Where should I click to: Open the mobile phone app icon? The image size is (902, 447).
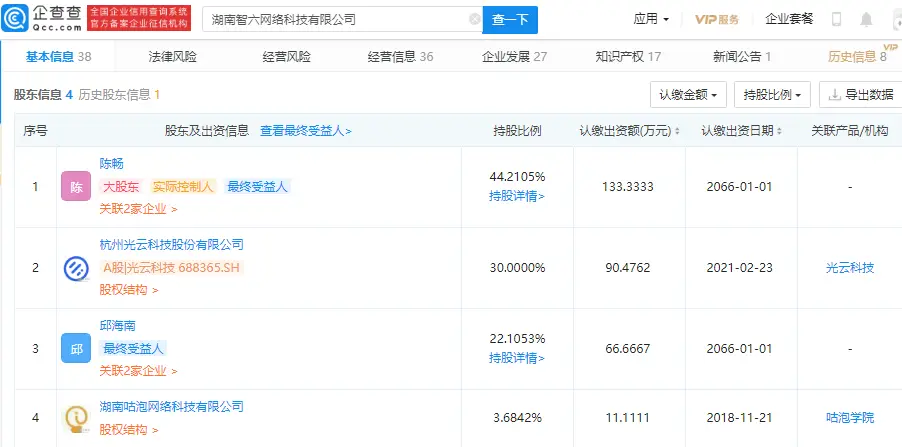click(836, 20)
